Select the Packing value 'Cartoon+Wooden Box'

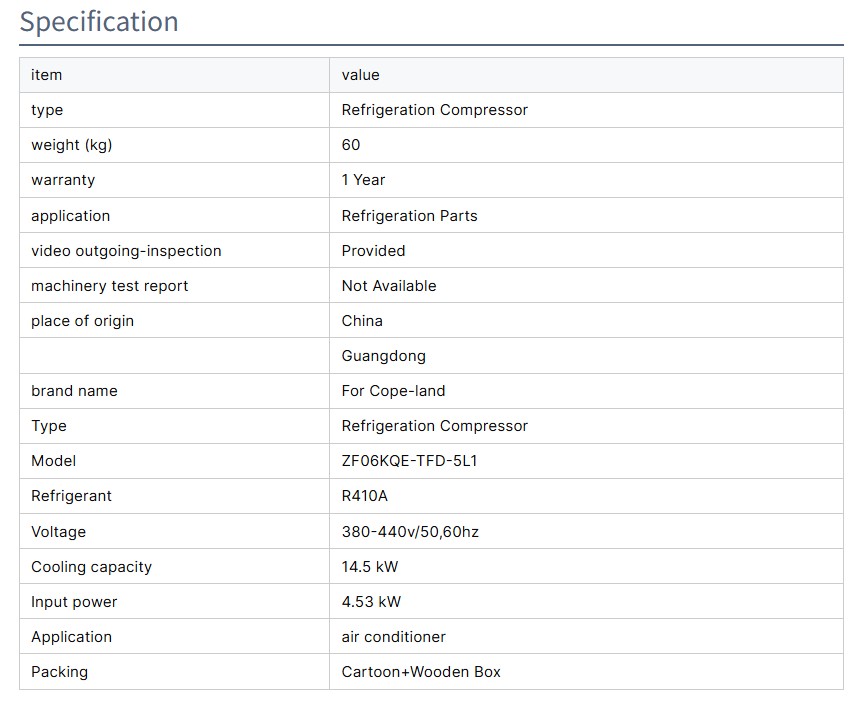tap(421, 672)
